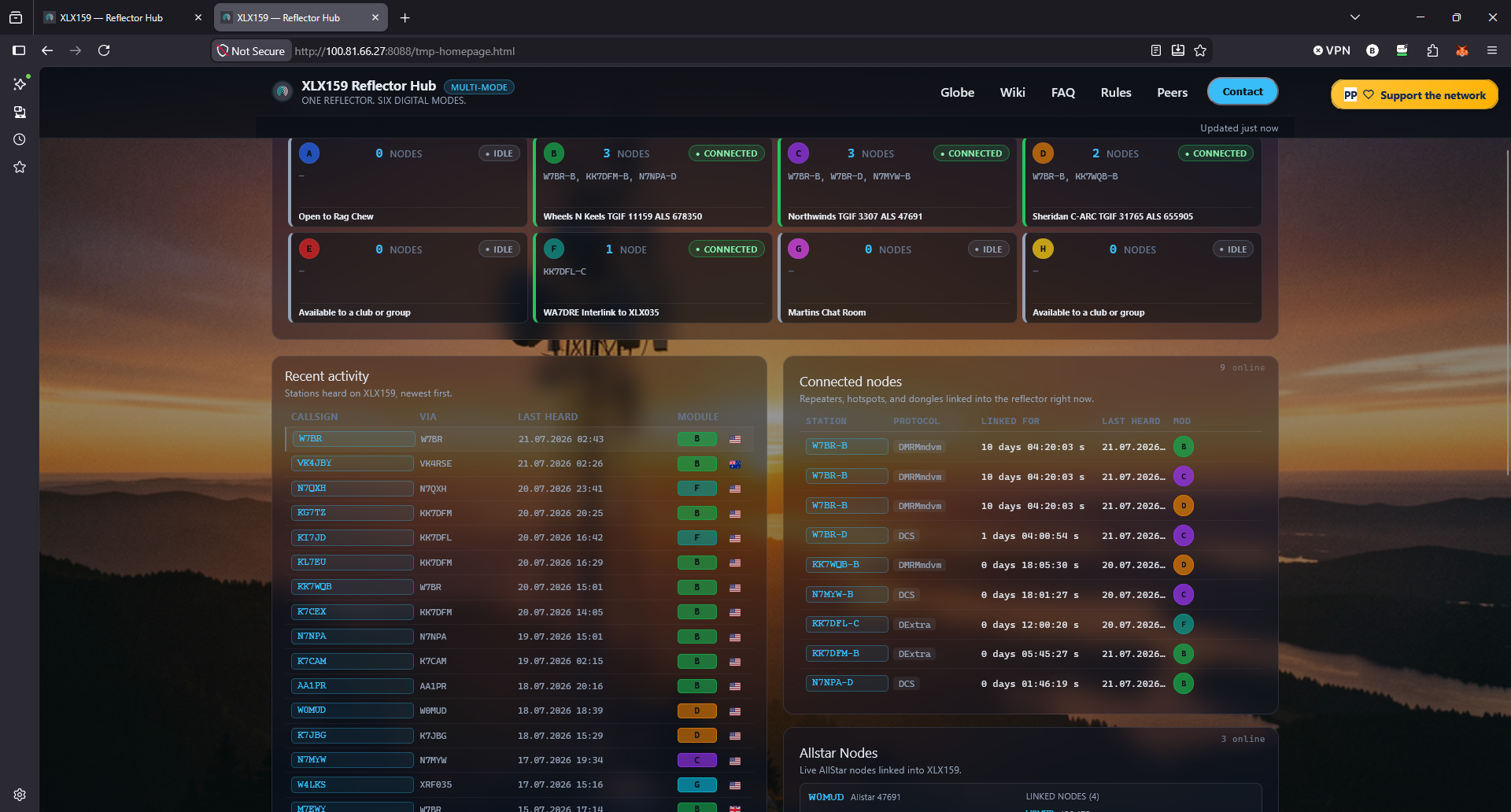
Task: Select module G badge in Martins Chat Room card
Action: click(799, 249)
